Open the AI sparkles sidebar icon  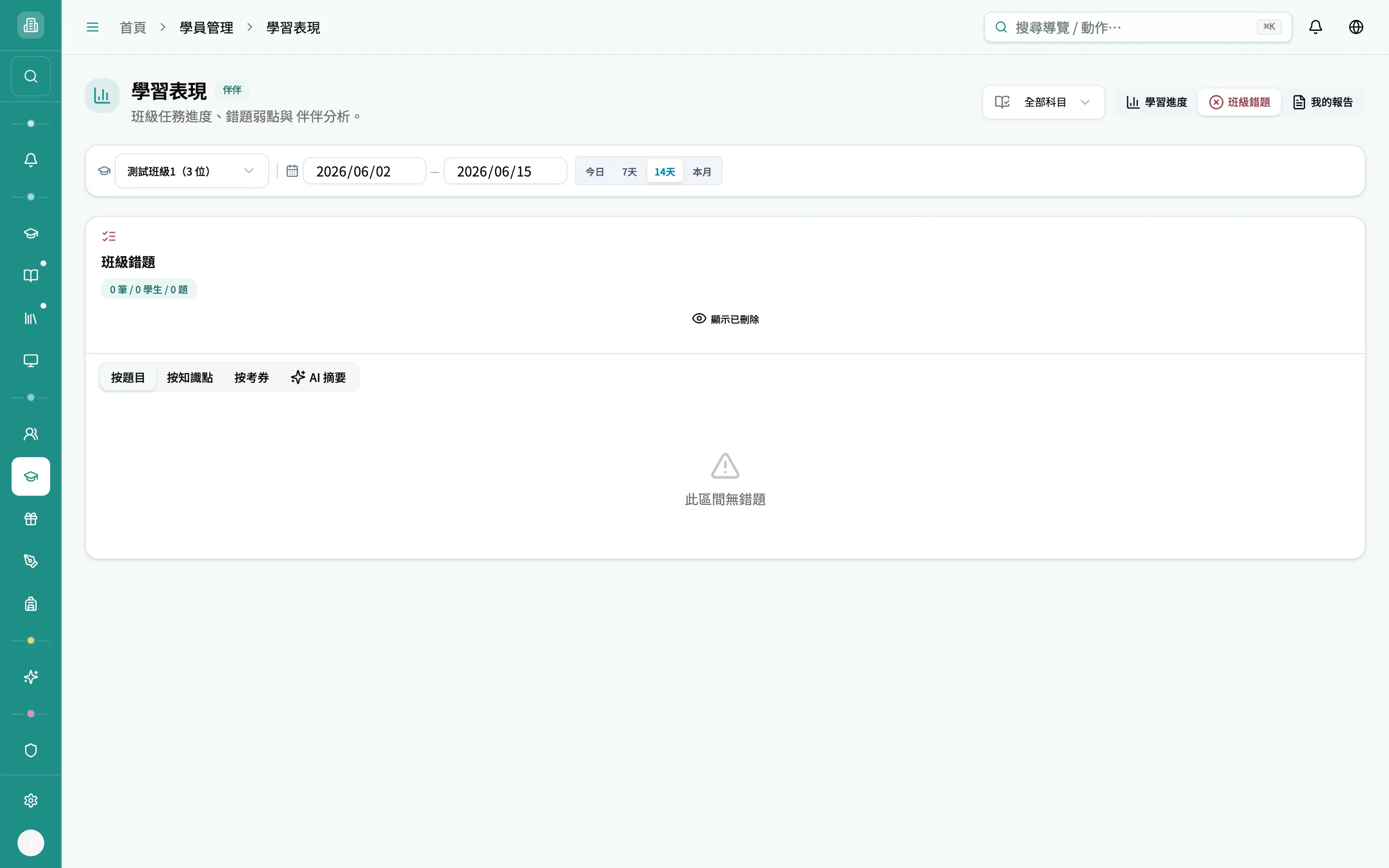tap(30, 678)
